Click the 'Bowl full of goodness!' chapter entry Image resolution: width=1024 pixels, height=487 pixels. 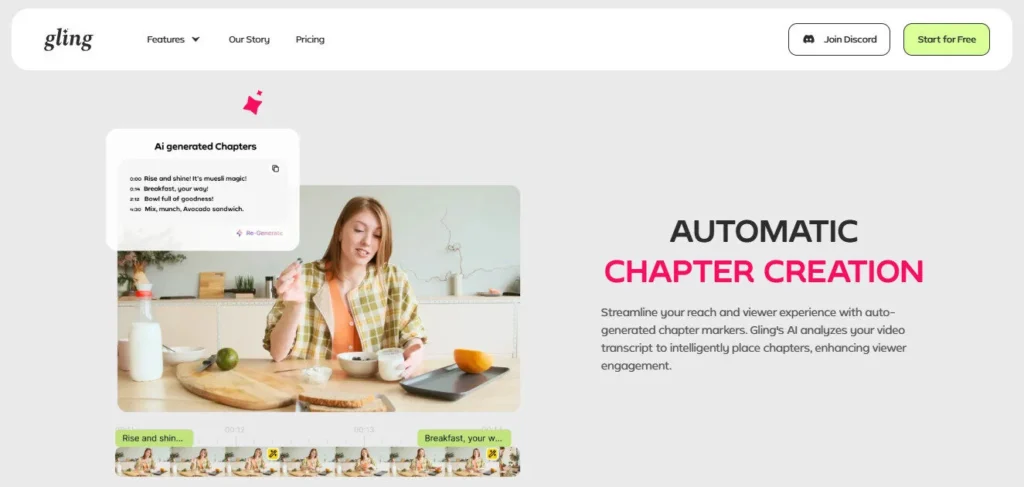(x=178, y=198)
